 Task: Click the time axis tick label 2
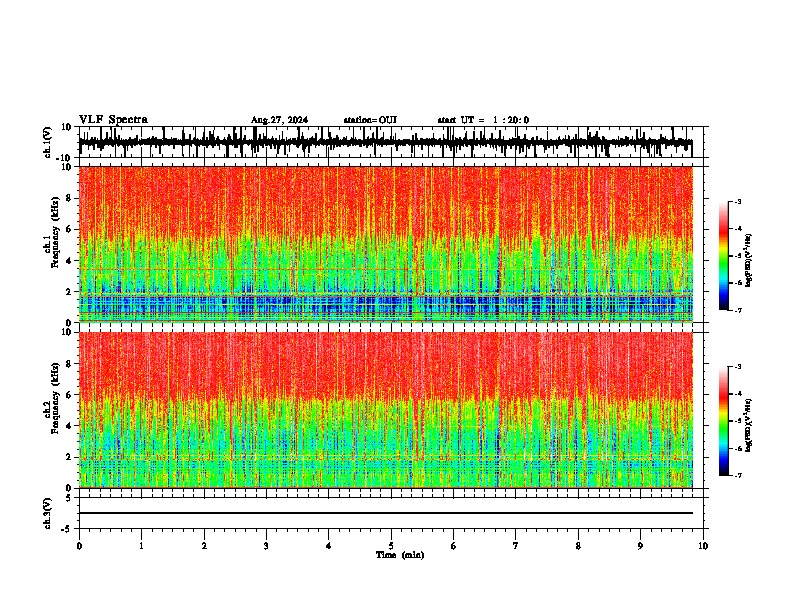[204, 546]
